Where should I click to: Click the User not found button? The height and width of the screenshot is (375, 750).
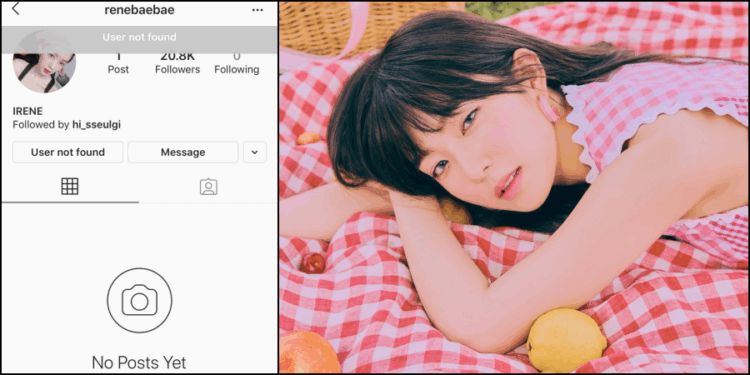67,152
